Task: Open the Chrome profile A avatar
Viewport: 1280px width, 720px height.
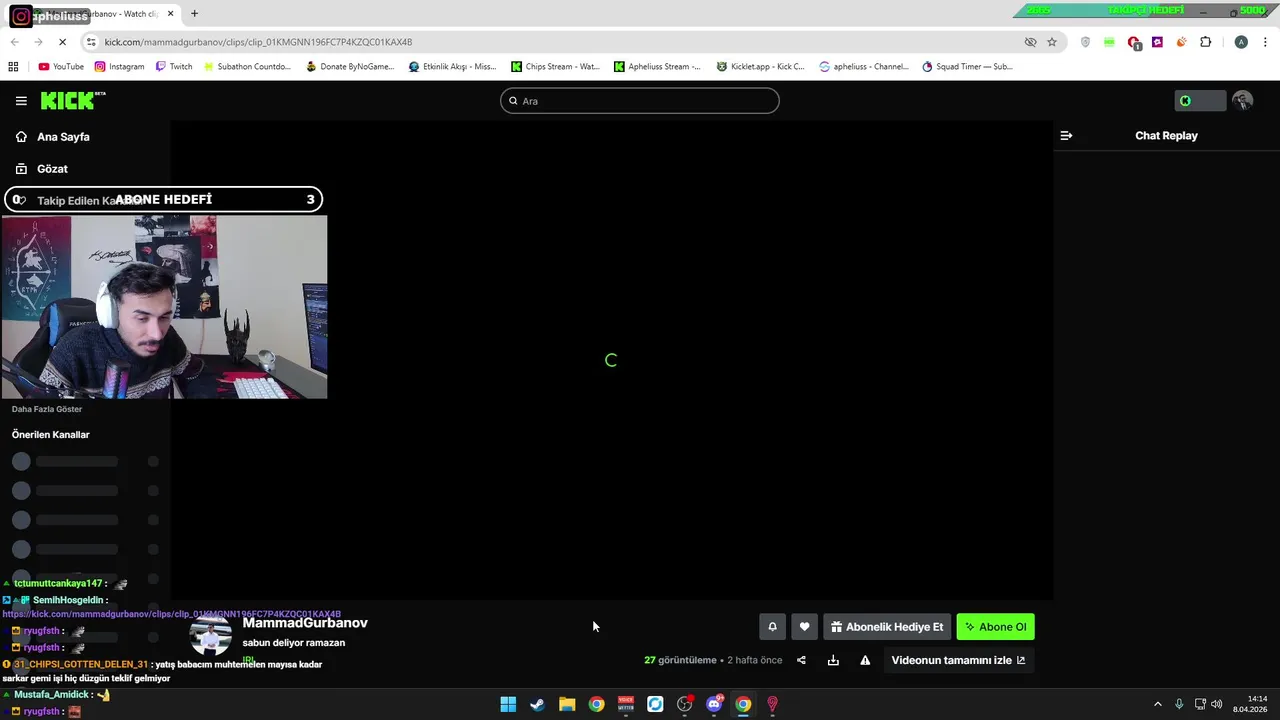Action: pyautogui.click(x=1241, y=42)
